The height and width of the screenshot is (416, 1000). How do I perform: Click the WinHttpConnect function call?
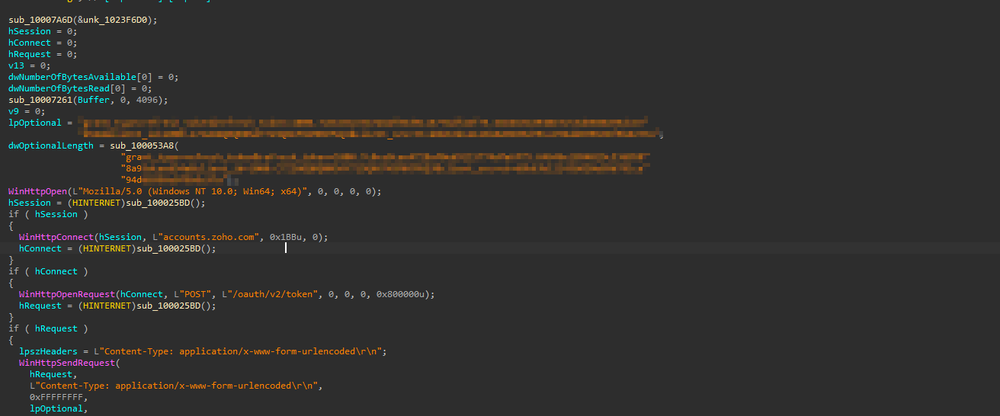(x=55, y=237)
